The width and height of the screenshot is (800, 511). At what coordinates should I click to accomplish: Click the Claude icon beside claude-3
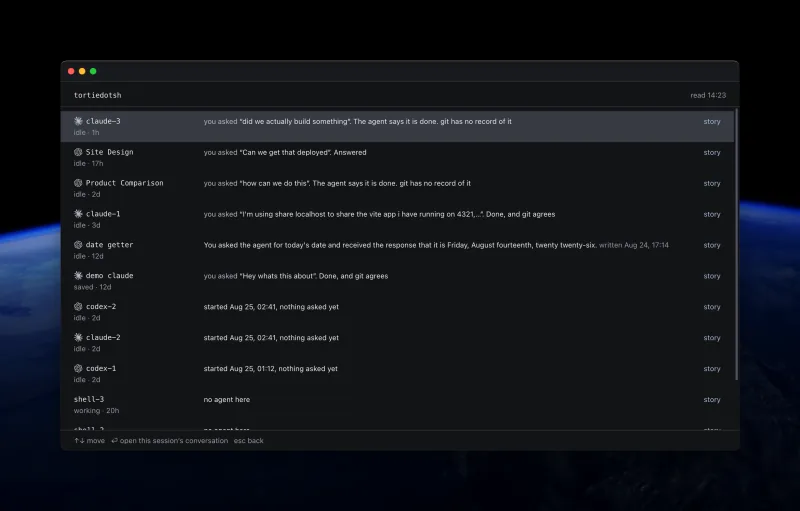(x=78, y=121)
